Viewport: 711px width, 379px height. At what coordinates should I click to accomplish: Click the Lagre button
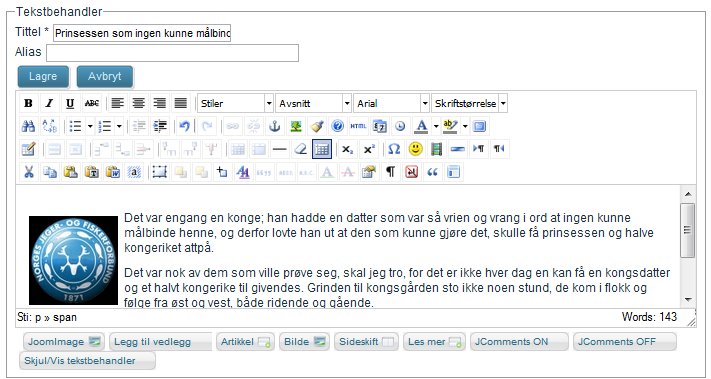(43, 76)
